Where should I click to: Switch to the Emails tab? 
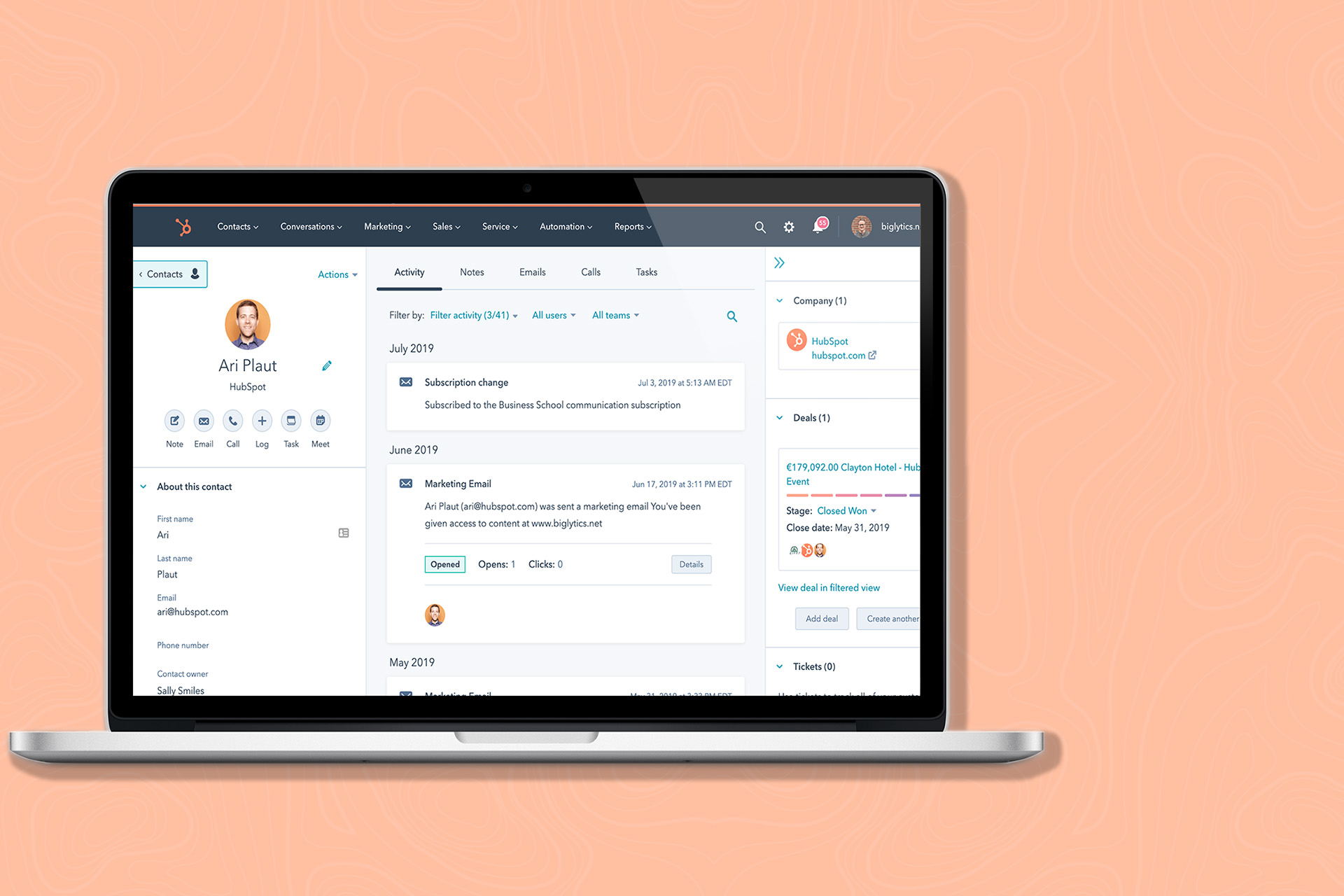click(x=532, y=271)
